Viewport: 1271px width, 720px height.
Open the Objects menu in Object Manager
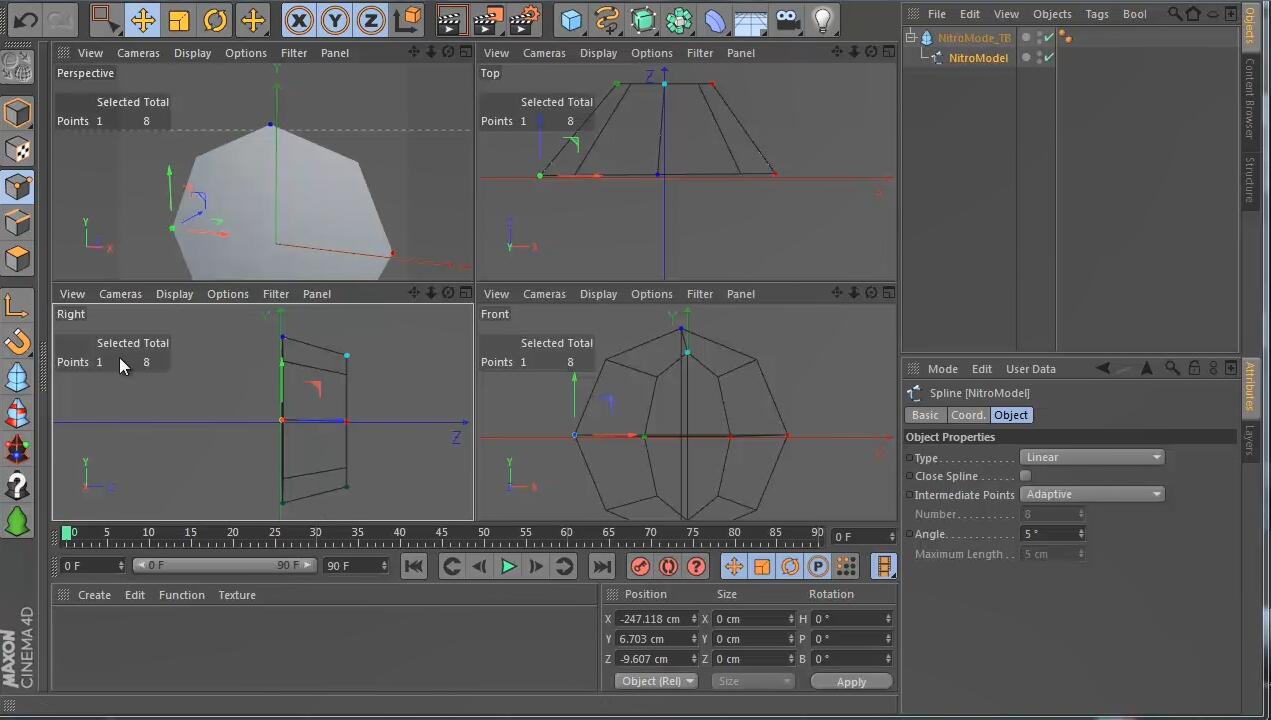click(x=1052, y=14)
